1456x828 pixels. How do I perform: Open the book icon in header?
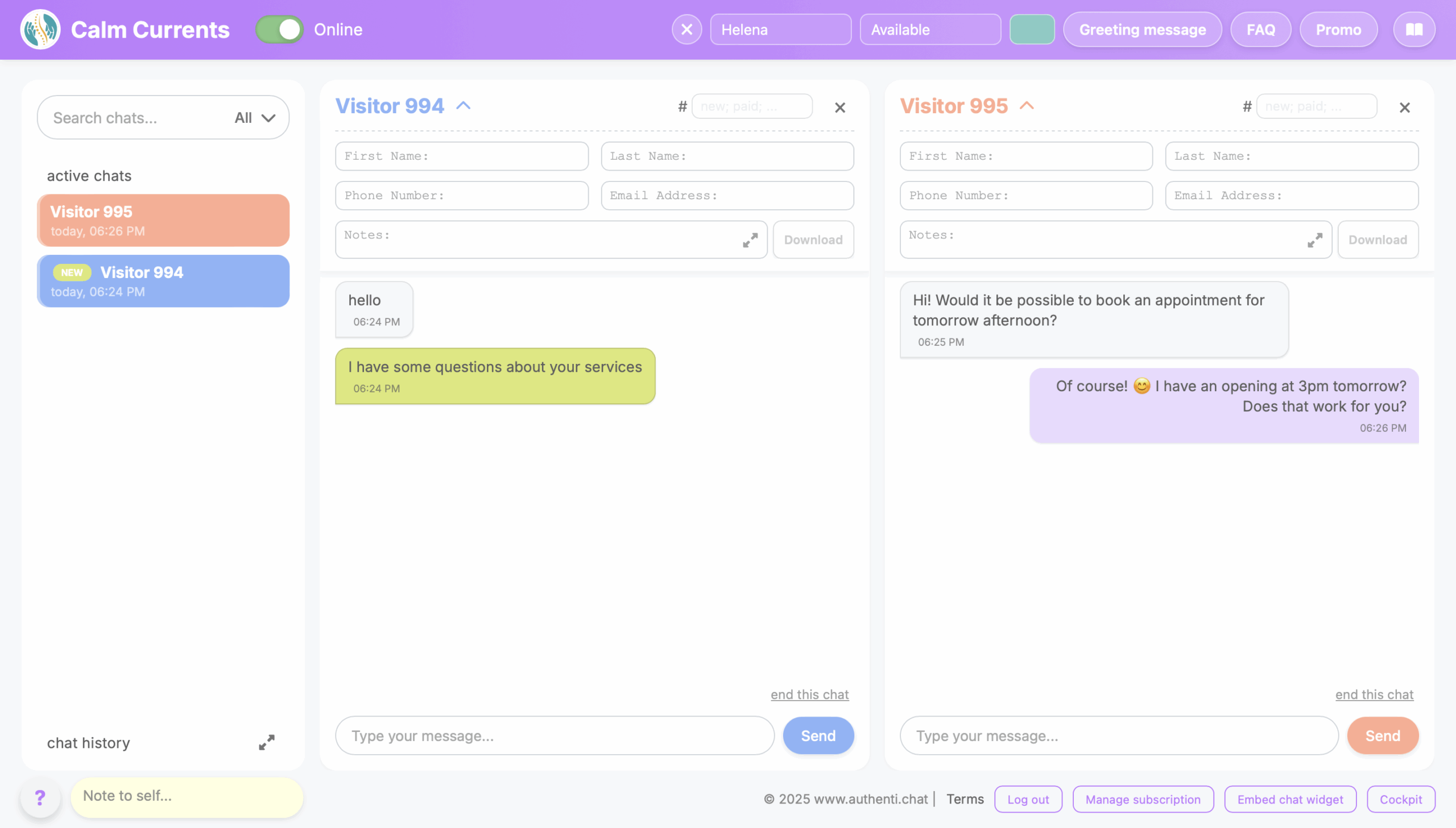point(1414,30)
